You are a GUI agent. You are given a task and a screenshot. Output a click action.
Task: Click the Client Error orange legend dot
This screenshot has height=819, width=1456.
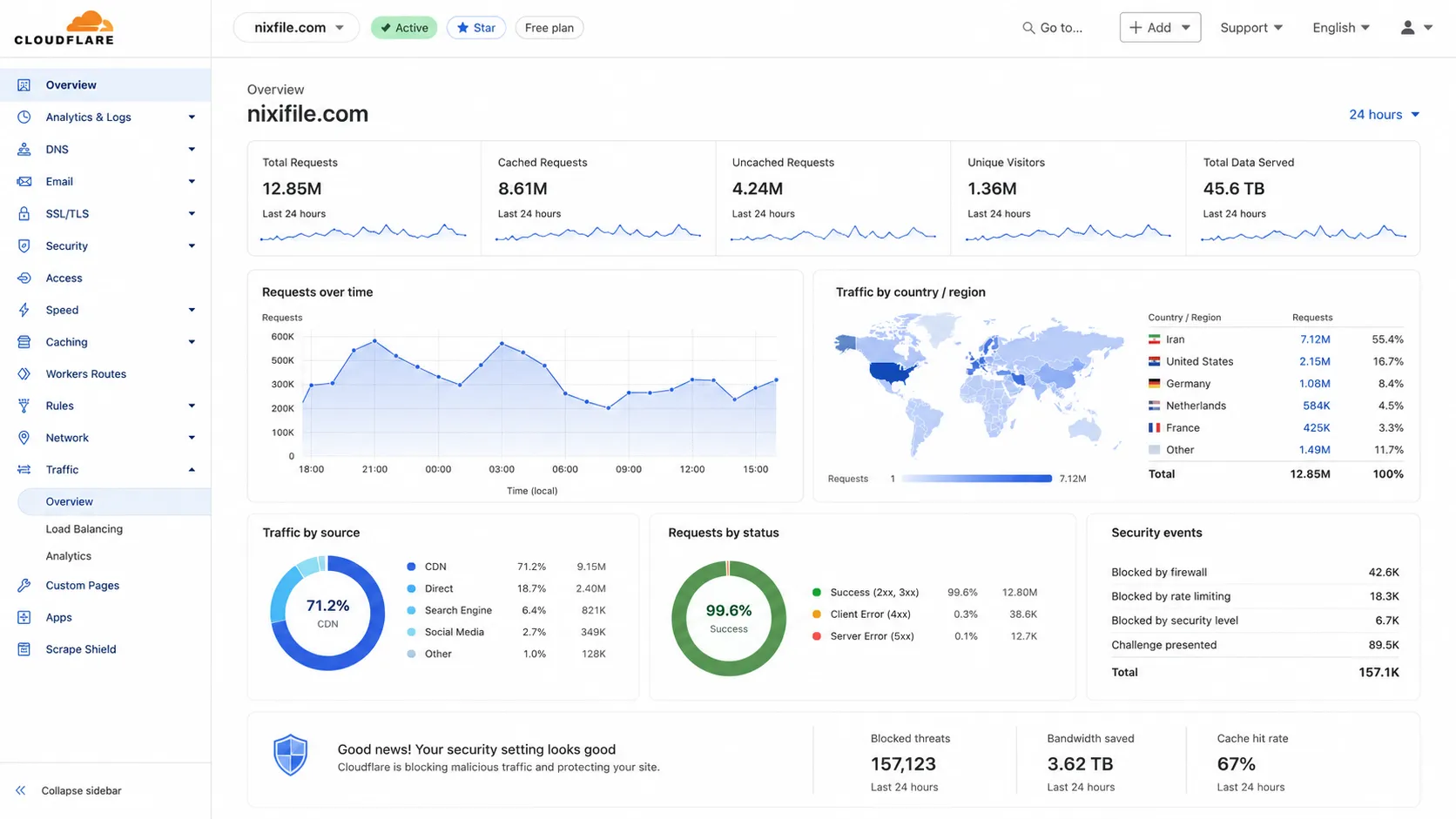click(817, 614)
